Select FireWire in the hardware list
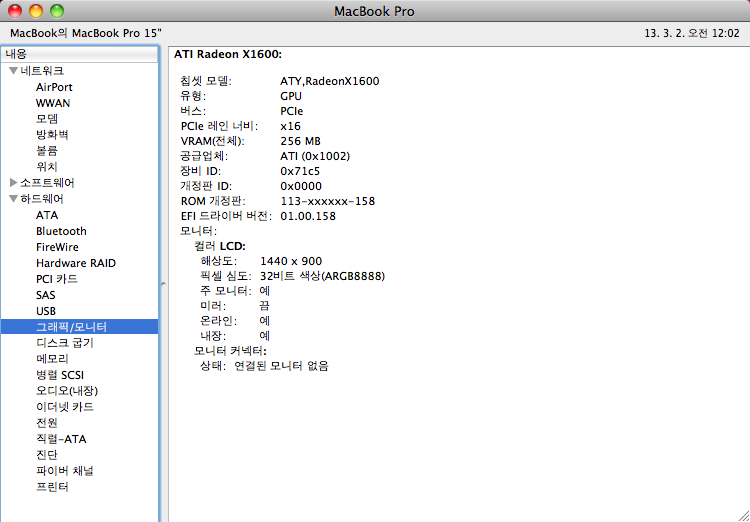750x522 pixels. tap(57, 247)
